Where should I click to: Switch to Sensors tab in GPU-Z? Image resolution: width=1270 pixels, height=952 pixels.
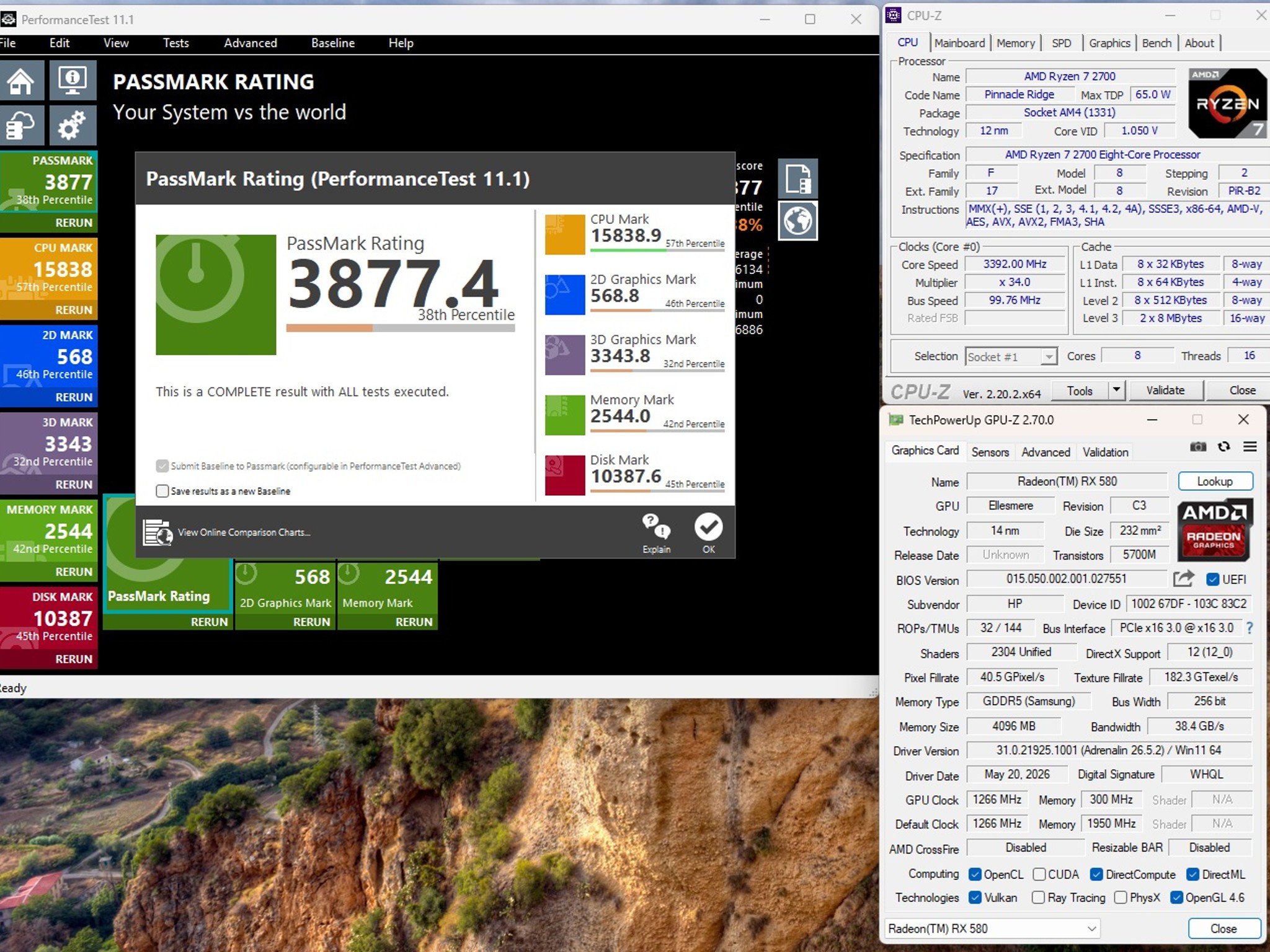(x=990, y=452)
